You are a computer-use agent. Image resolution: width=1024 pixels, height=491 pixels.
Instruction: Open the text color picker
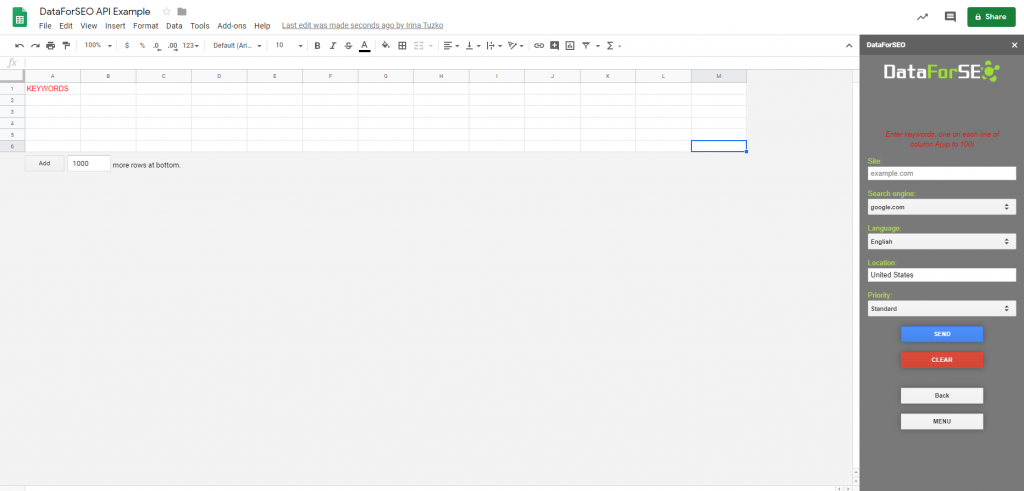pos(364,46)
